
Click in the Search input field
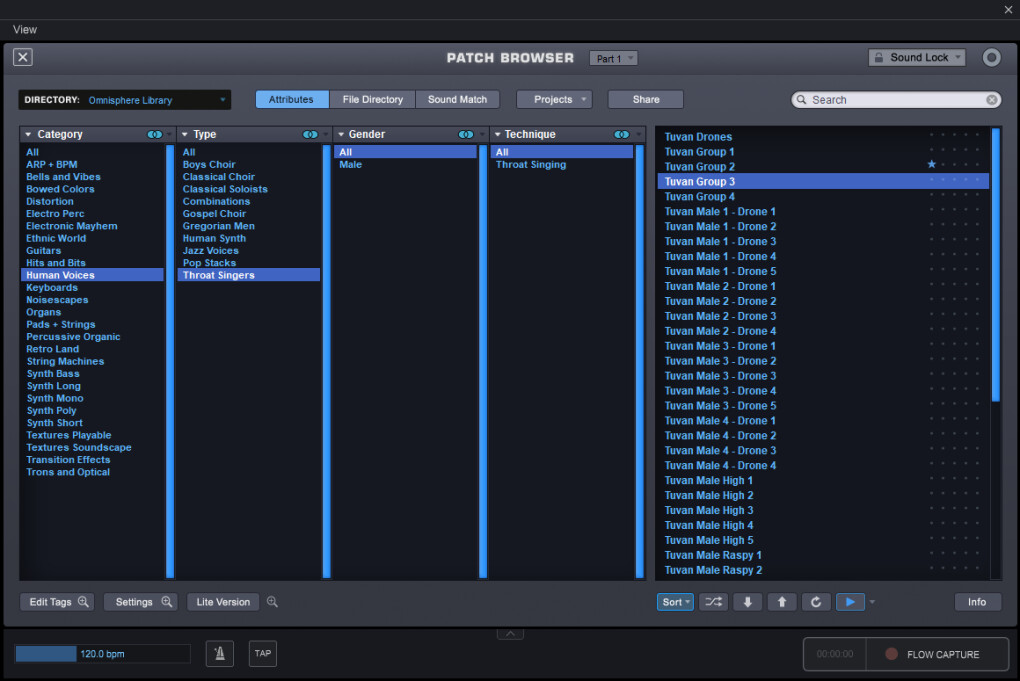(x=896, y=100)
